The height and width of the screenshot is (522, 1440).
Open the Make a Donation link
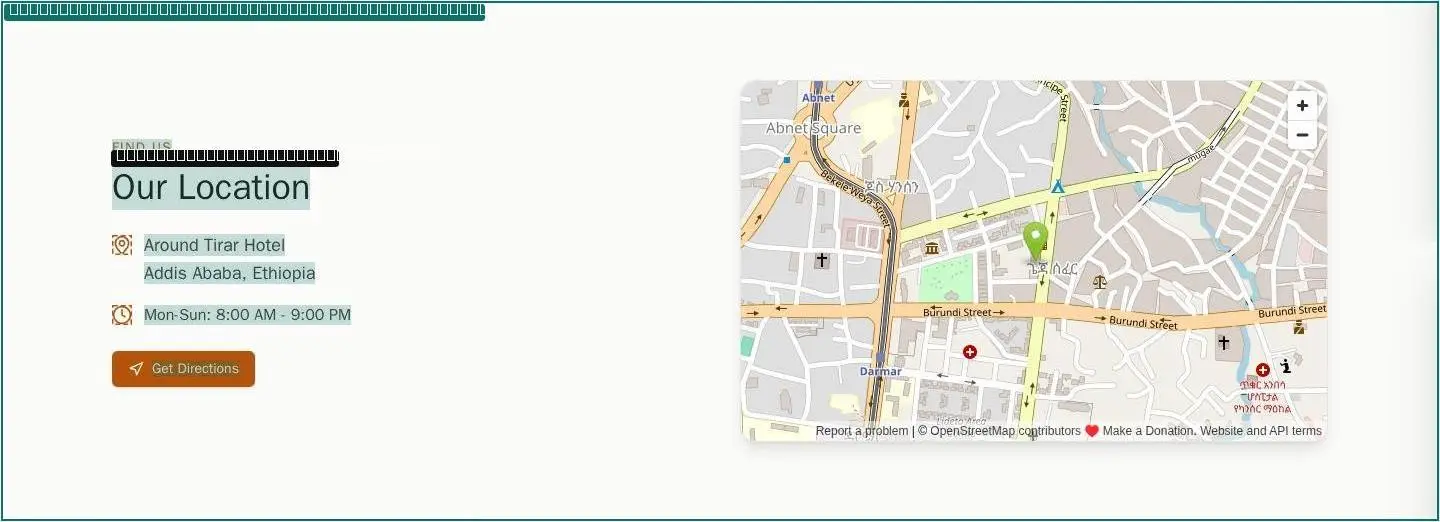tap(1148, 431)
